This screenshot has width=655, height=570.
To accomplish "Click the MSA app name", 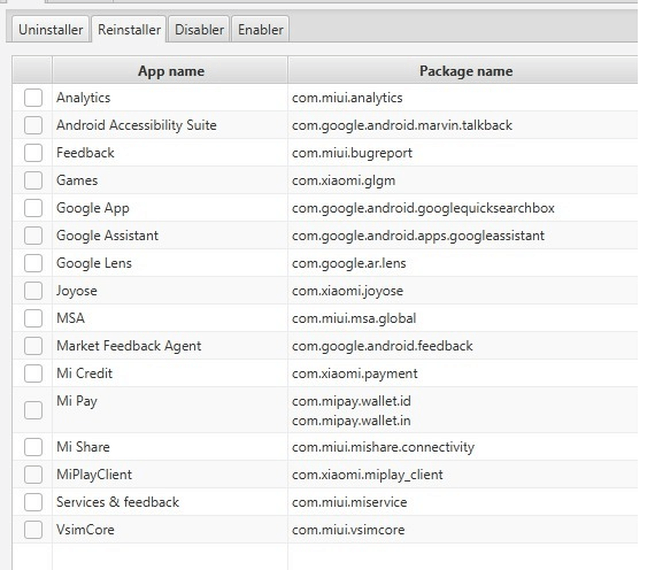I will 71,318.
